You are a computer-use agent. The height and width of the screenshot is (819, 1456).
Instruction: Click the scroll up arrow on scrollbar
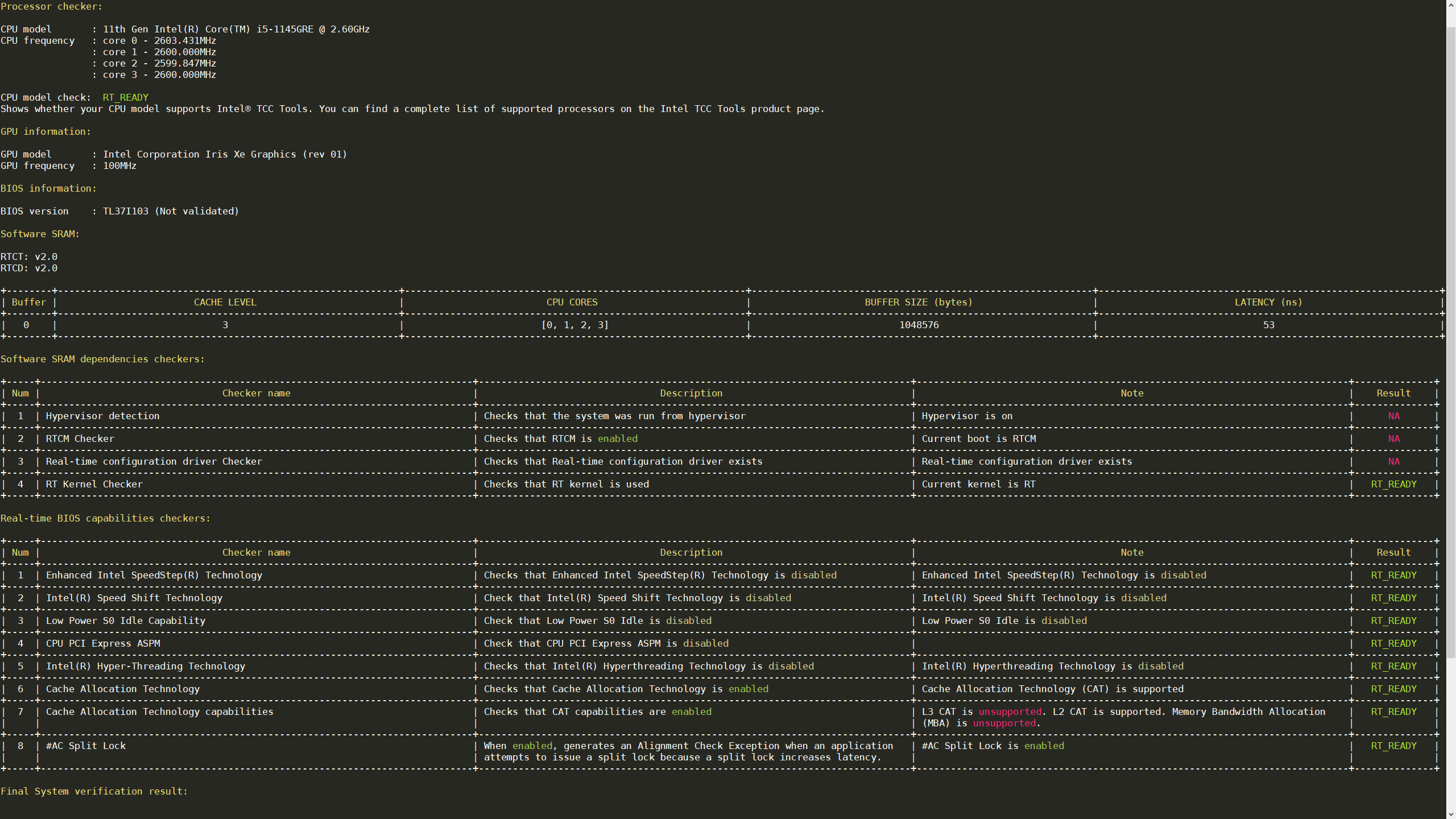pos(1451,5)
